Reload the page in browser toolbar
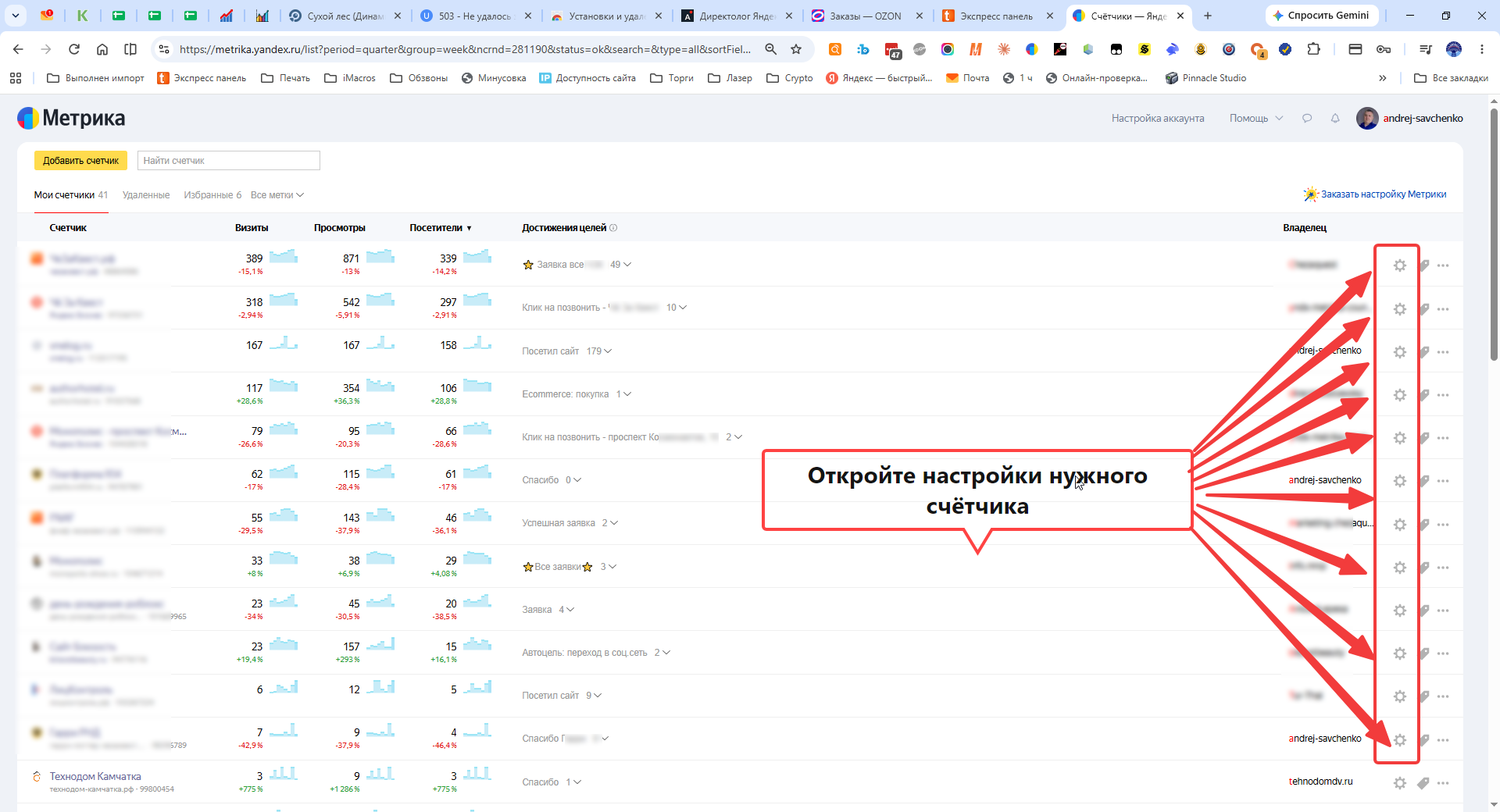 [74, 49]
